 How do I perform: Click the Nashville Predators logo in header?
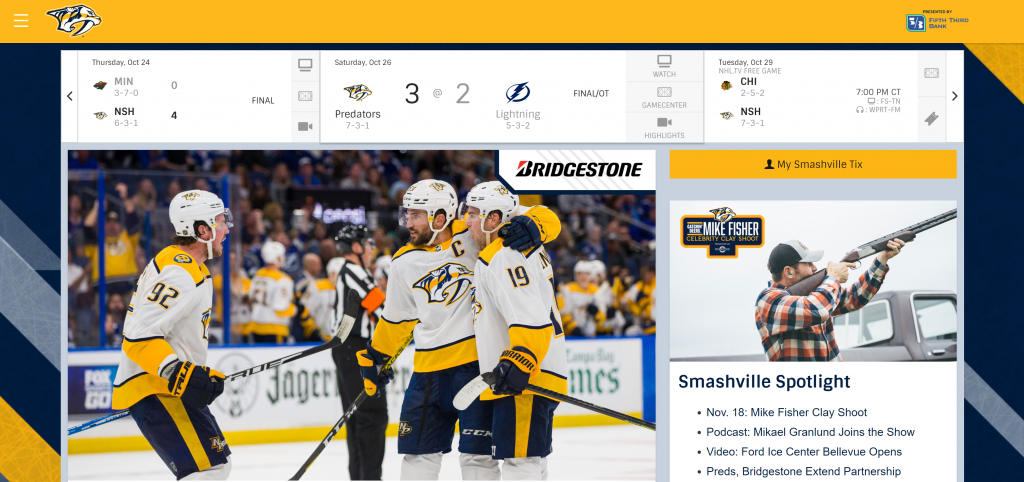click(x=74, y=20)
